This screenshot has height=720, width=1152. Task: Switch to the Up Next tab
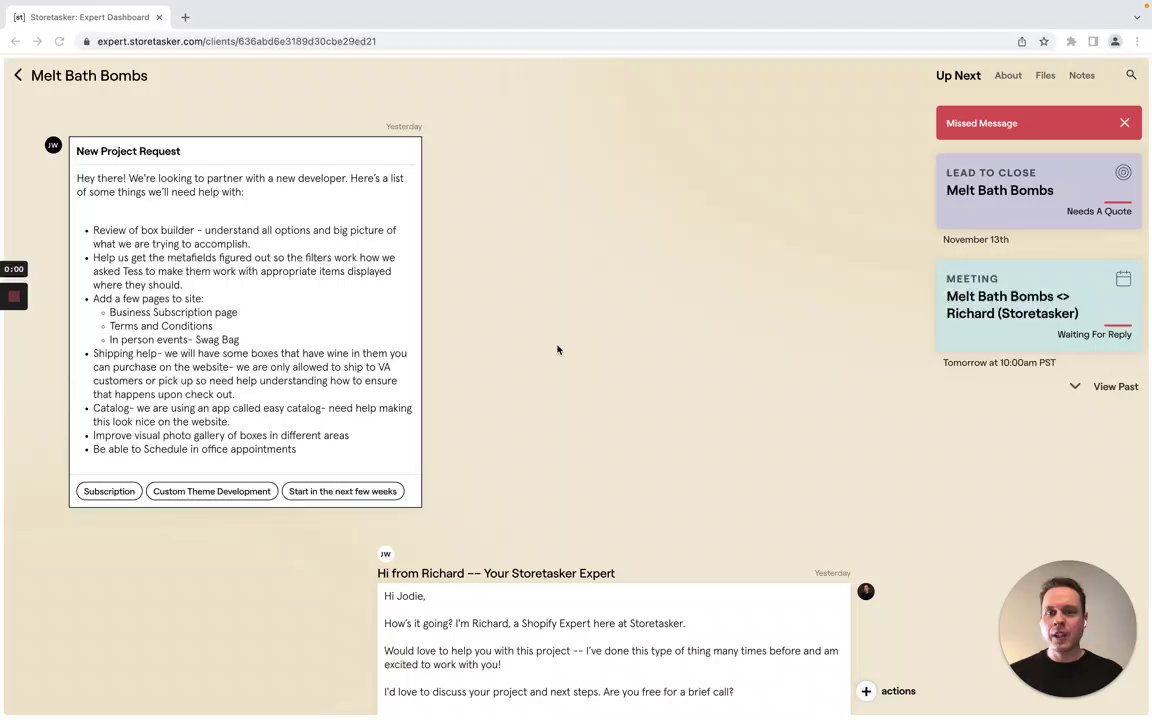pyautogui.click(x=957, y=75)
